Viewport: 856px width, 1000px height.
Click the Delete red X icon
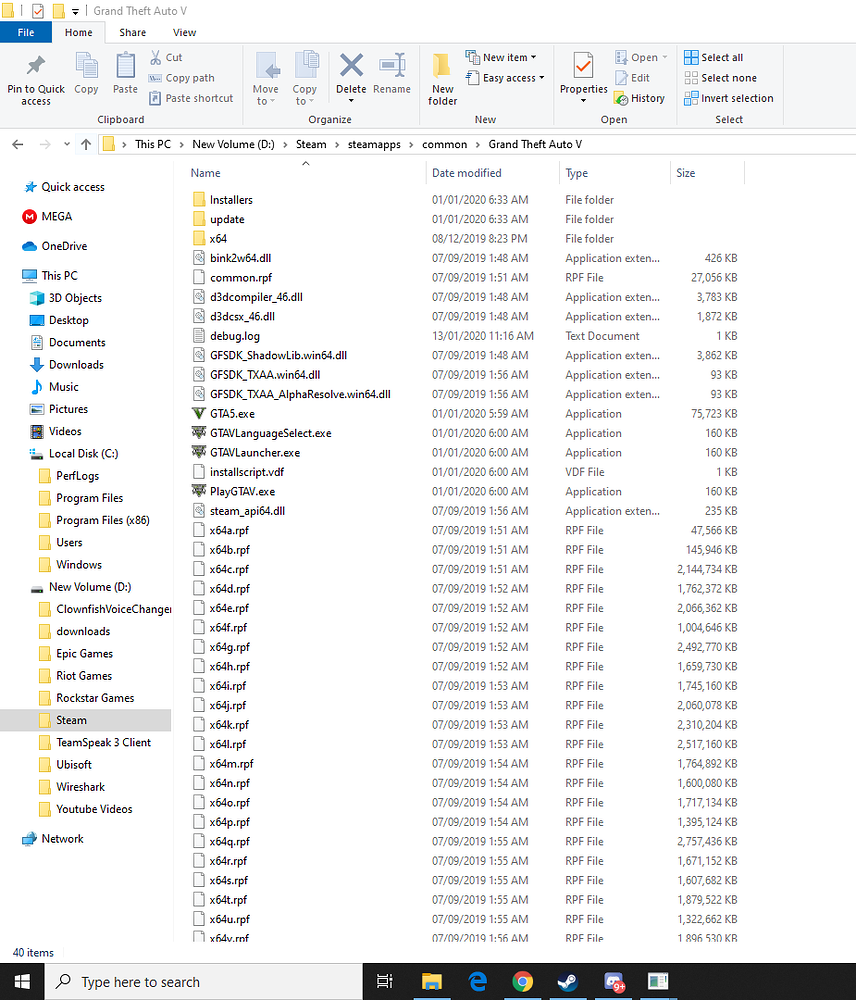click(351, 65)
